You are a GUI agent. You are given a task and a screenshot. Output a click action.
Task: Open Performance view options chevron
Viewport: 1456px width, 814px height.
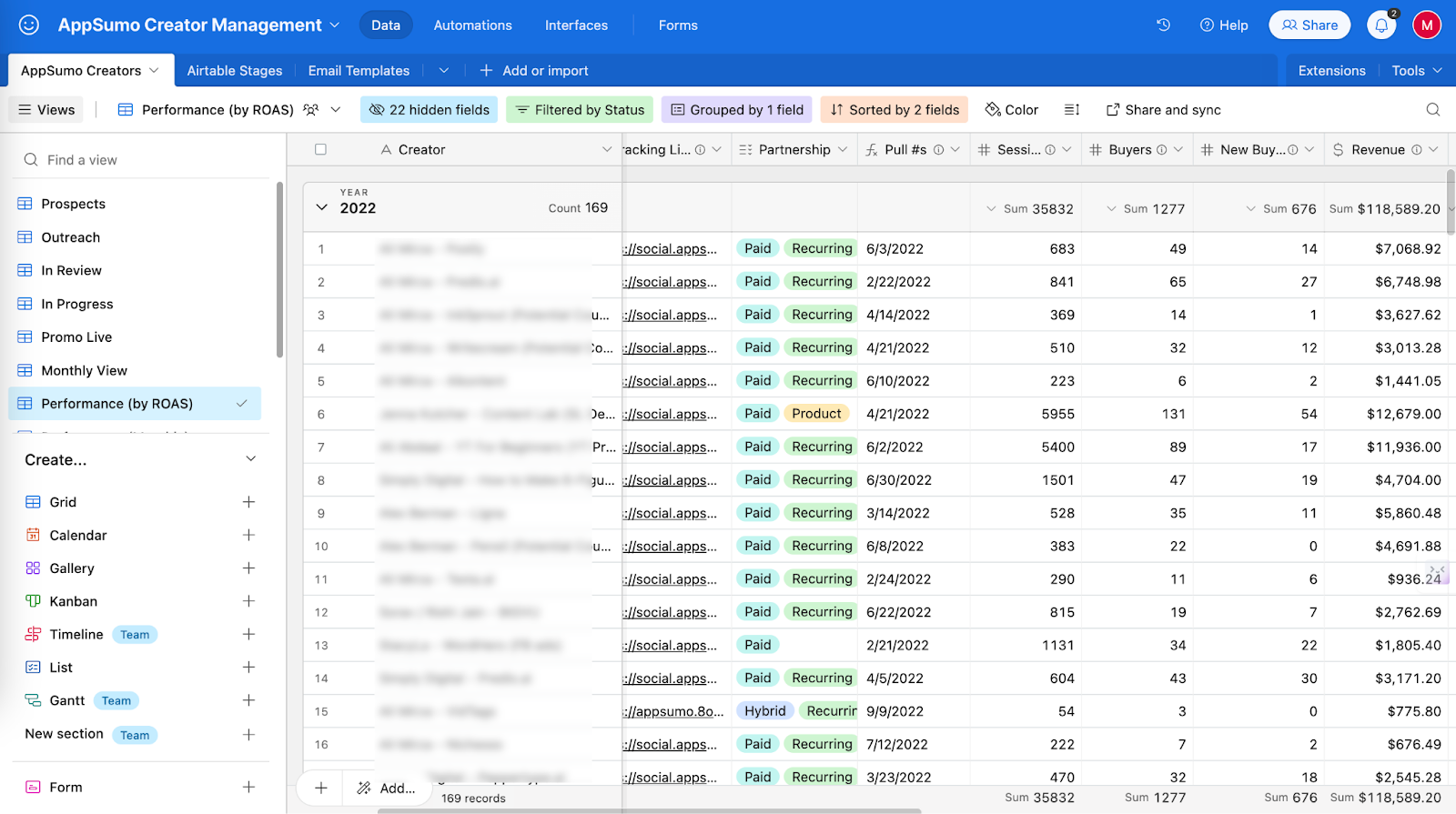[336, 110]
